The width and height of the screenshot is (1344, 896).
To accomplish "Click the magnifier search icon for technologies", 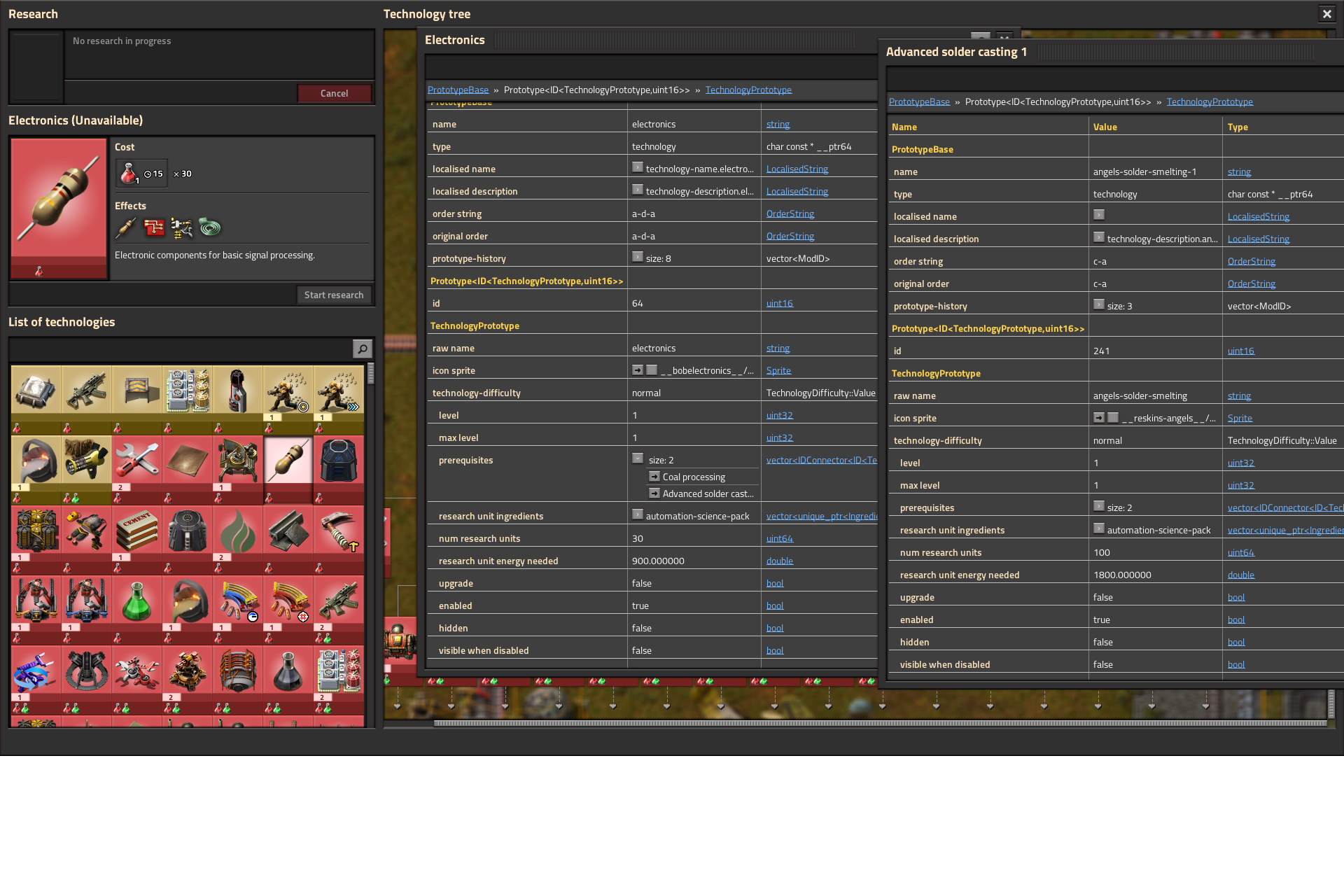I will [362, 349].
